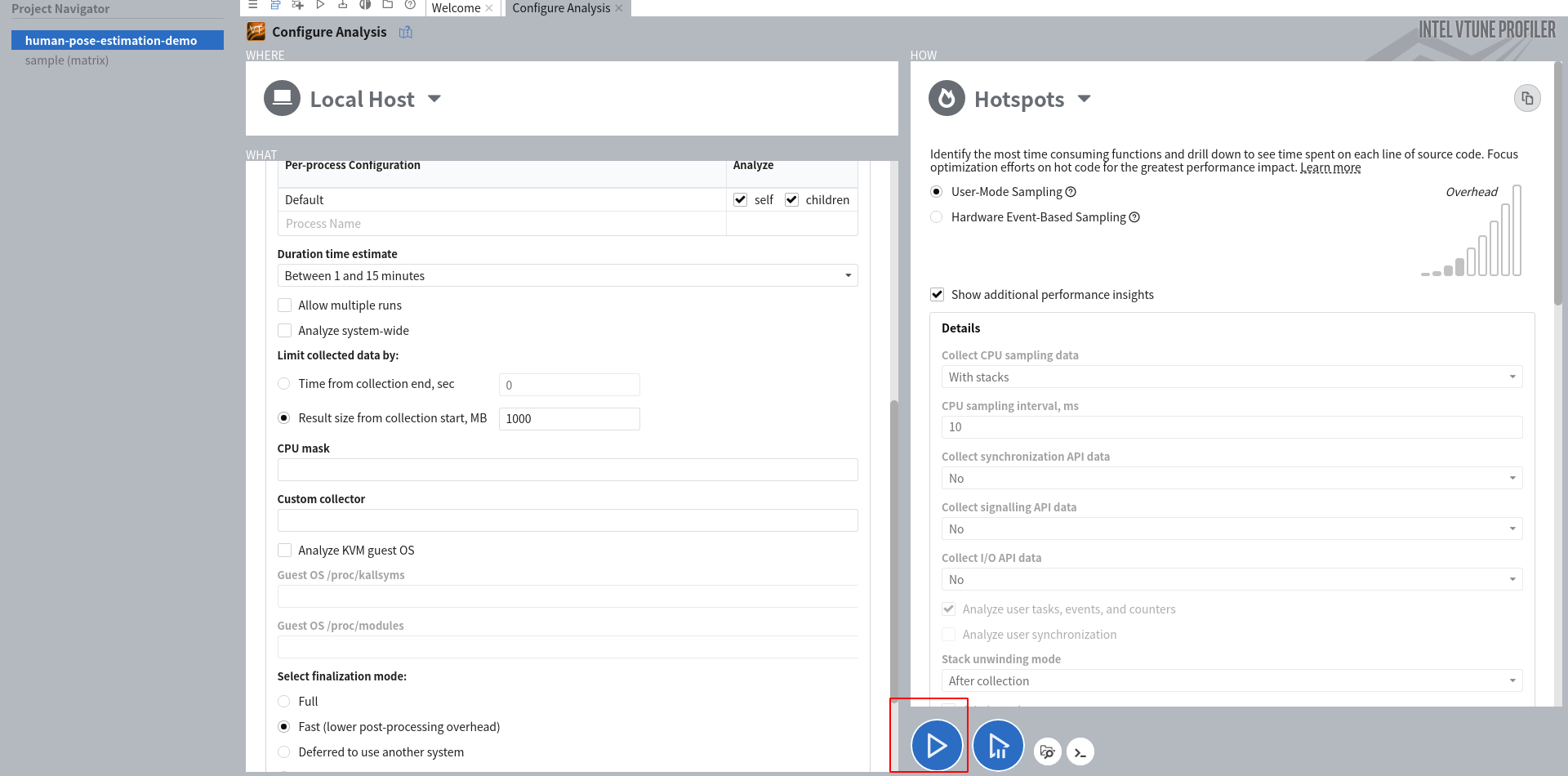Click the Start Paused analysis button
The height and width of the screenshot is (776, 1568).
click(x=998, y=745)
